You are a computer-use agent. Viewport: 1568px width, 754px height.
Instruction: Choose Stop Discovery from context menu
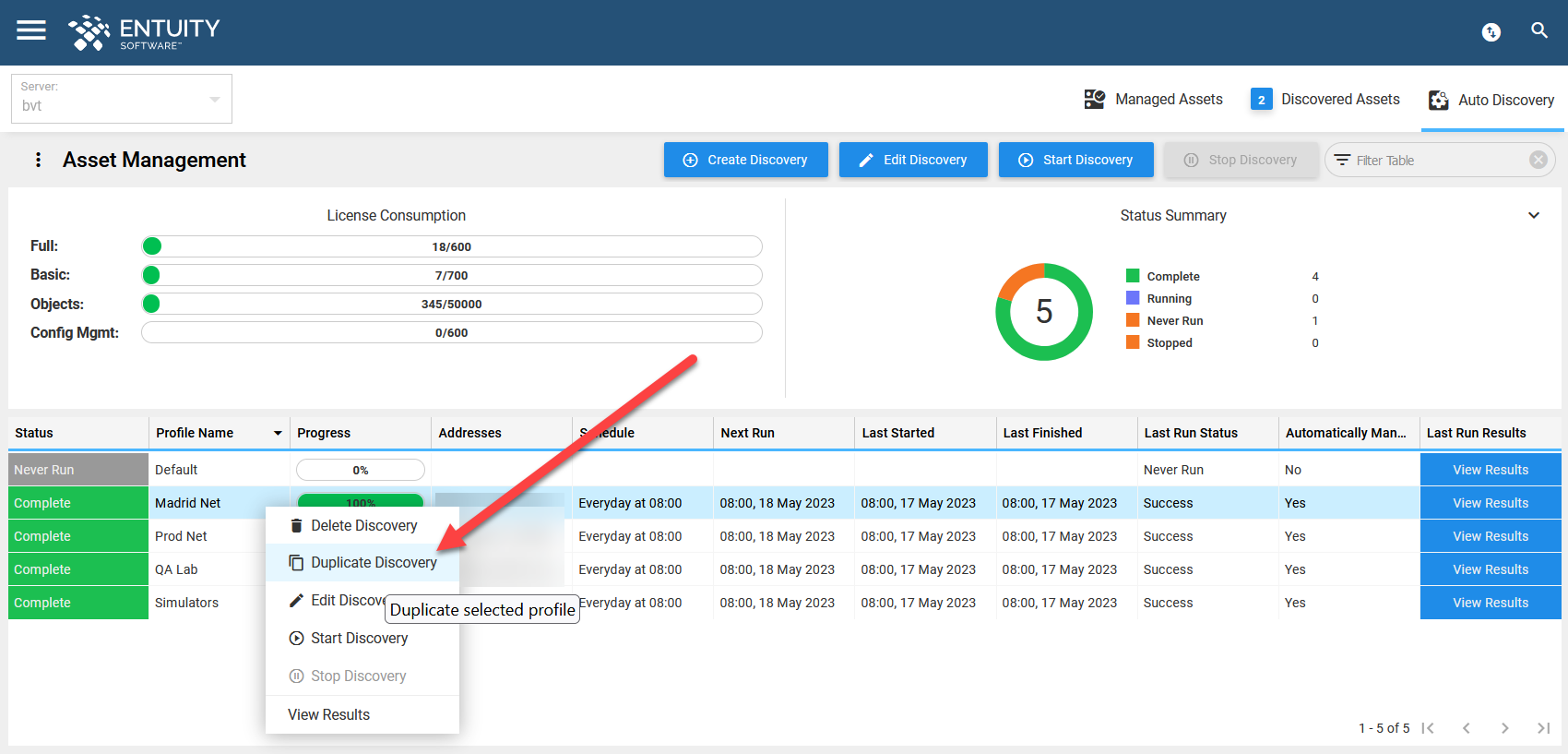(362, 676)
